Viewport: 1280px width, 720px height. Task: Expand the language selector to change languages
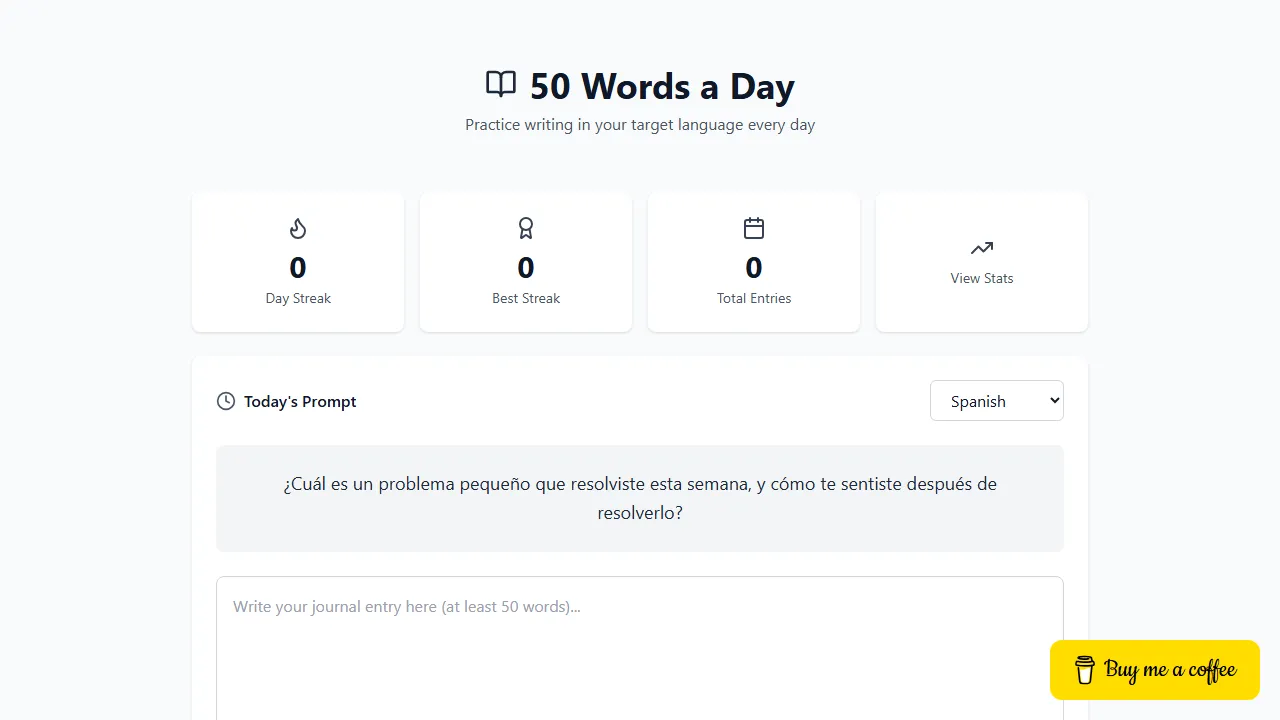996,400
